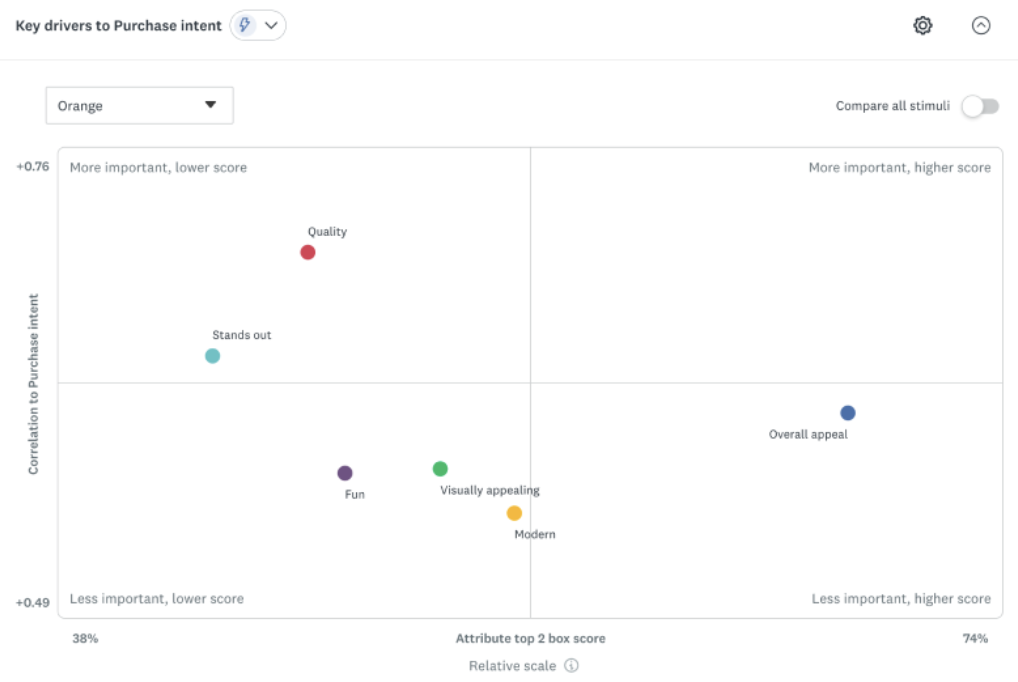The height and width of the screenshot is (682, 1018).
Task: Toggle Compare all stimuli switch
Action: [x=980, y=106]
